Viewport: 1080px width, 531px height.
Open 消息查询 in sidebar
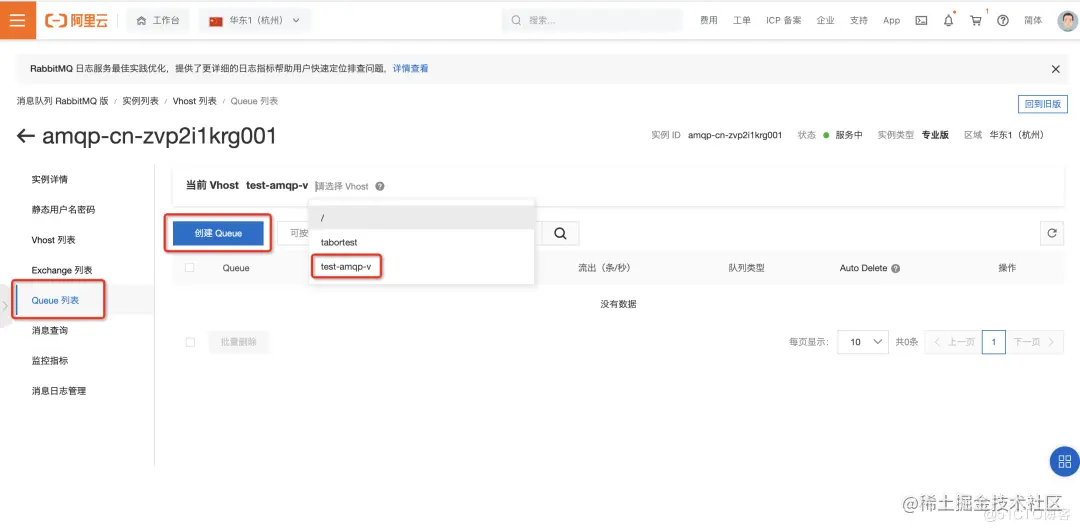click(x=50, y=331)
